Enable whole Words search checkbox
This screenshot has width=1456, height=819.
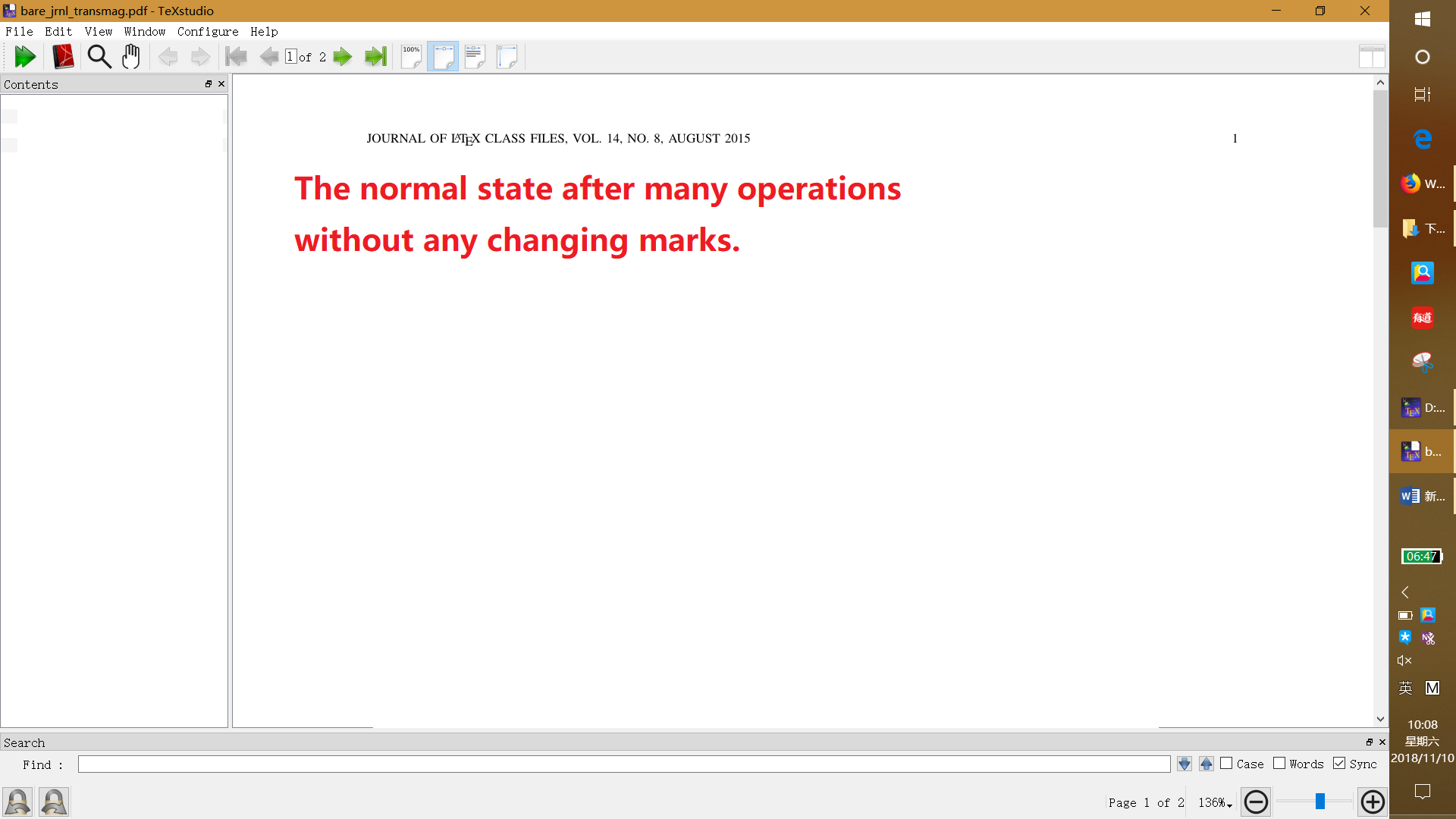coord(1279,764)
